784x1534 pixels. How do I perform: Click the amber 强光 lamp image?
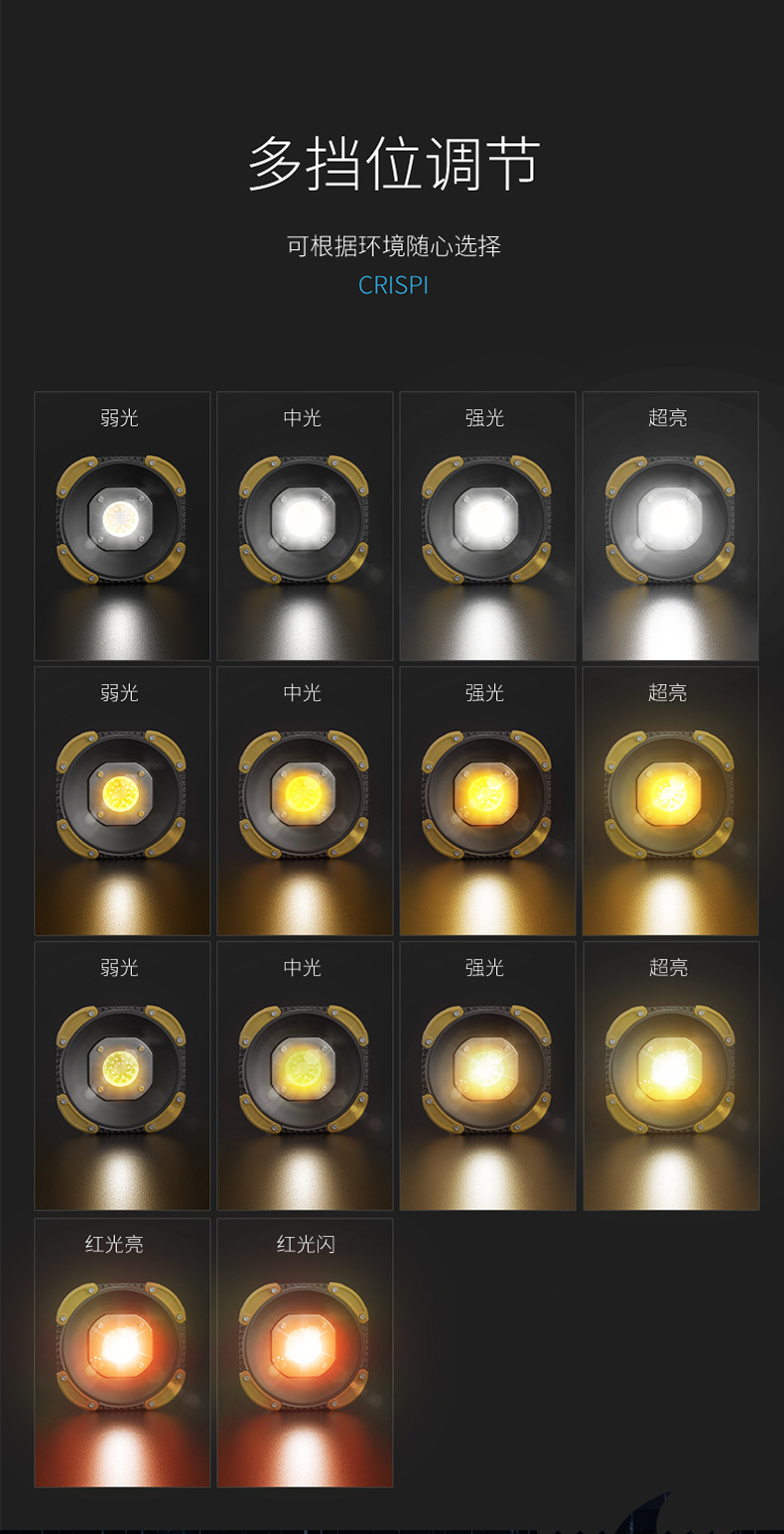point(487,801)
